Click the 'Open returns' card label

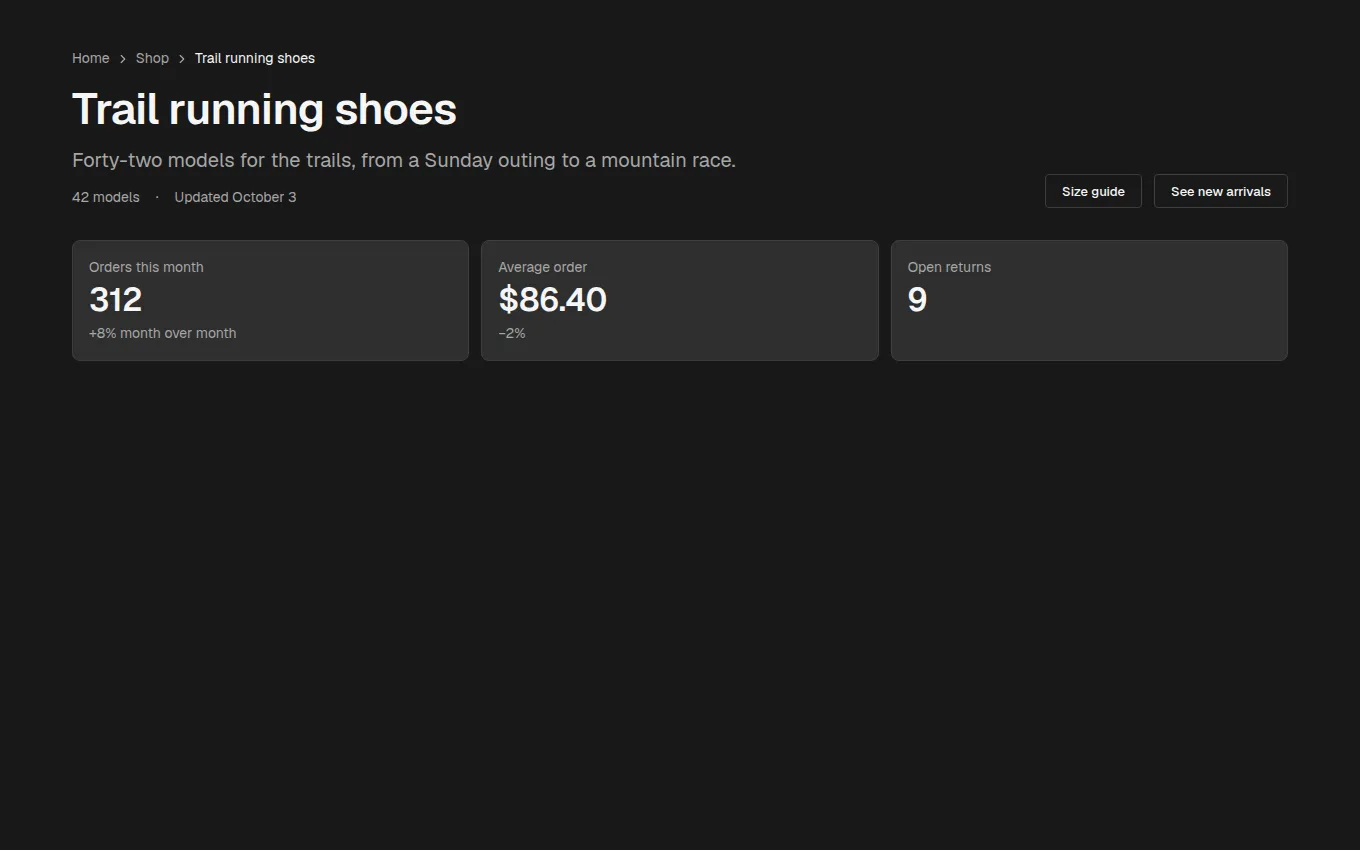[x=949, y=267]
